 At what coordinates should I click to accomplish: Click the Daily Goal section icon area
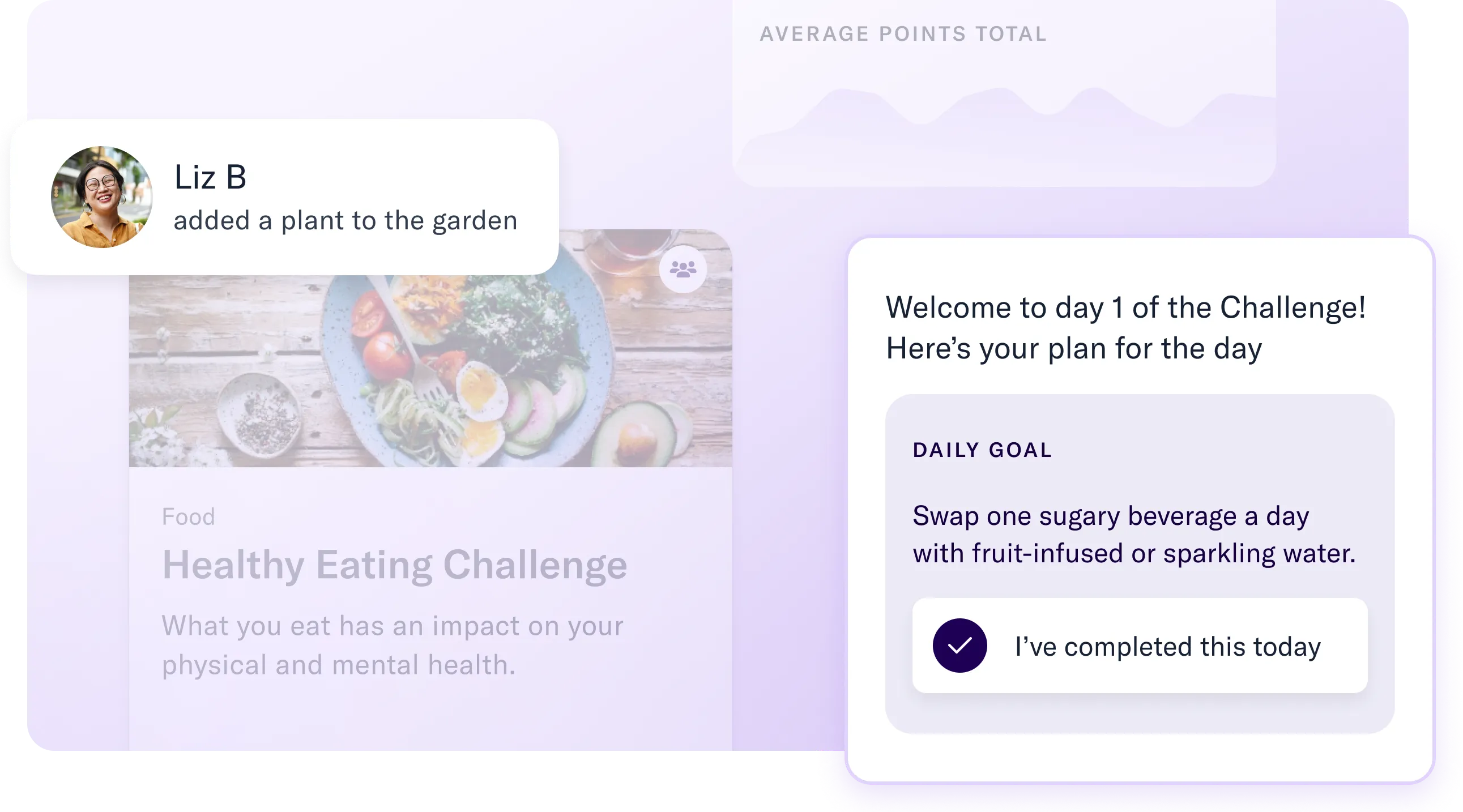click(x=983, y=450)
